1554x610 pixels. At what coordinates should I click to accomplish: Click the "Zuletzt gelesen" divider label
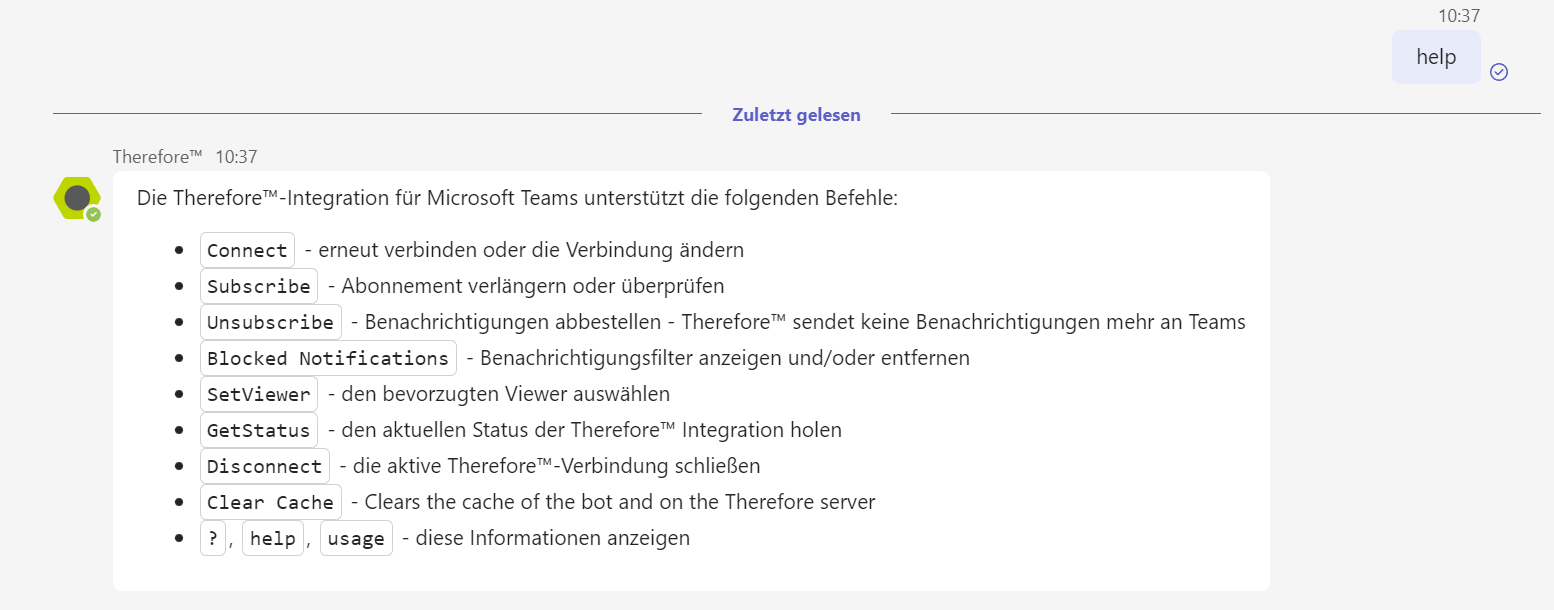pos(796,114)
